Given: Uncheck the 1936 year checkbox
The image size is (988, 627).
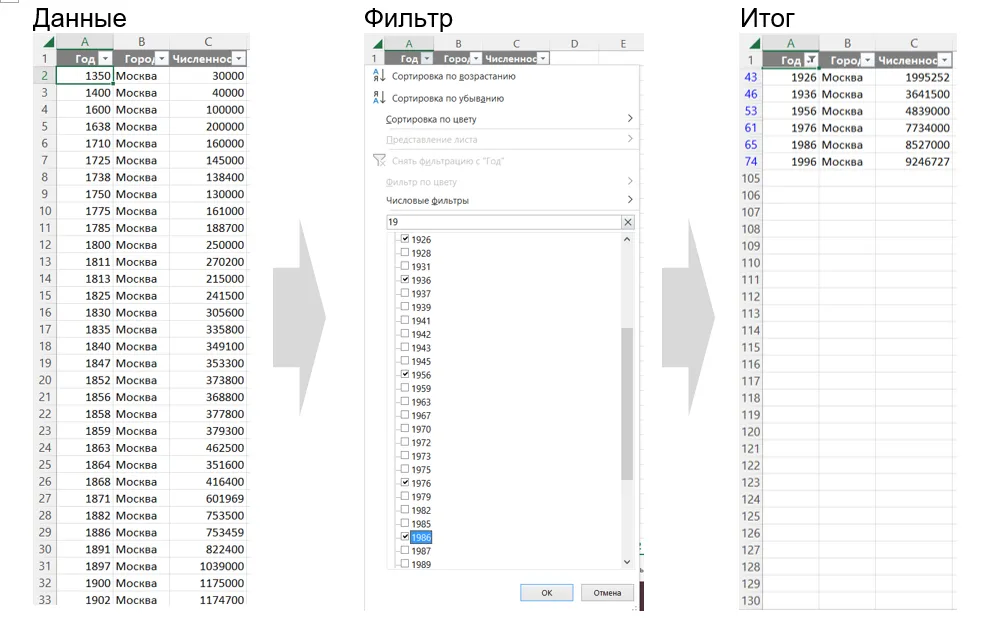Looking at the screenshot, I should coord(405,279).
